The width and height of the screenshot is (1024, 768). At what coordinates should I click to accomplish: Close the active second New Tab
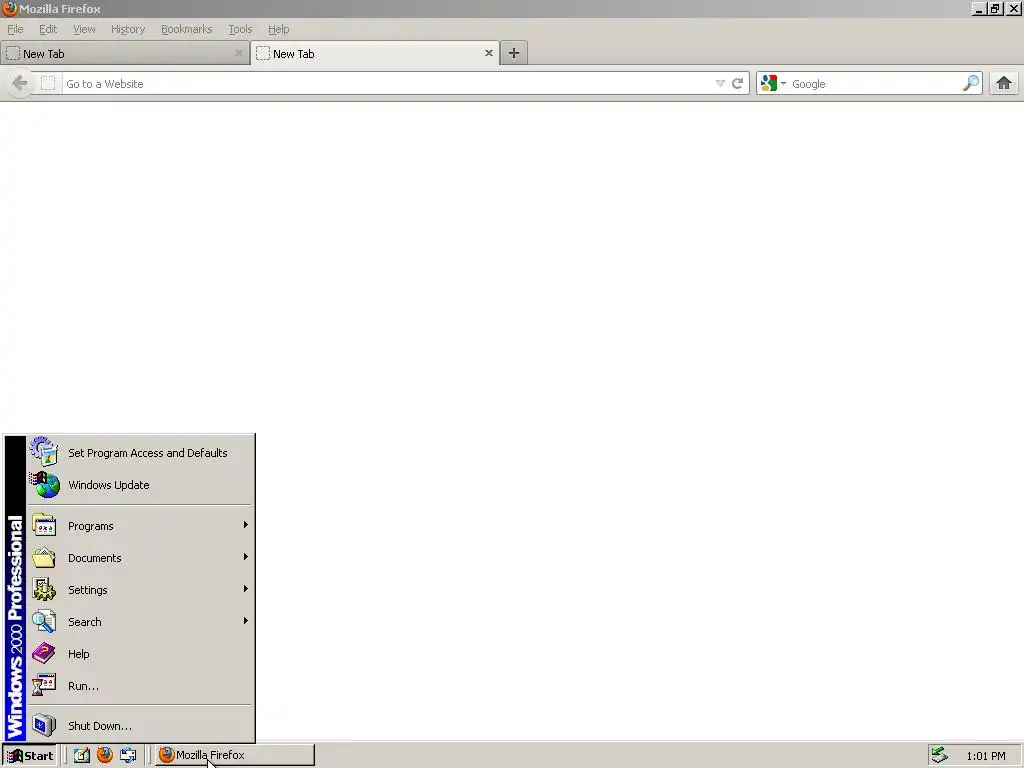[x=488, y=53]
